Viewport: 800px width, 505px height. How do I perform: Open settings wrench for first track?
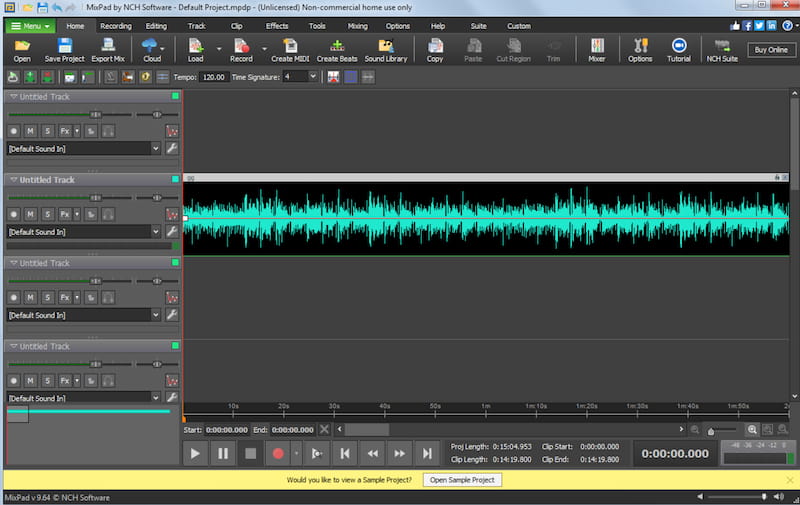[x=171, y=148]
